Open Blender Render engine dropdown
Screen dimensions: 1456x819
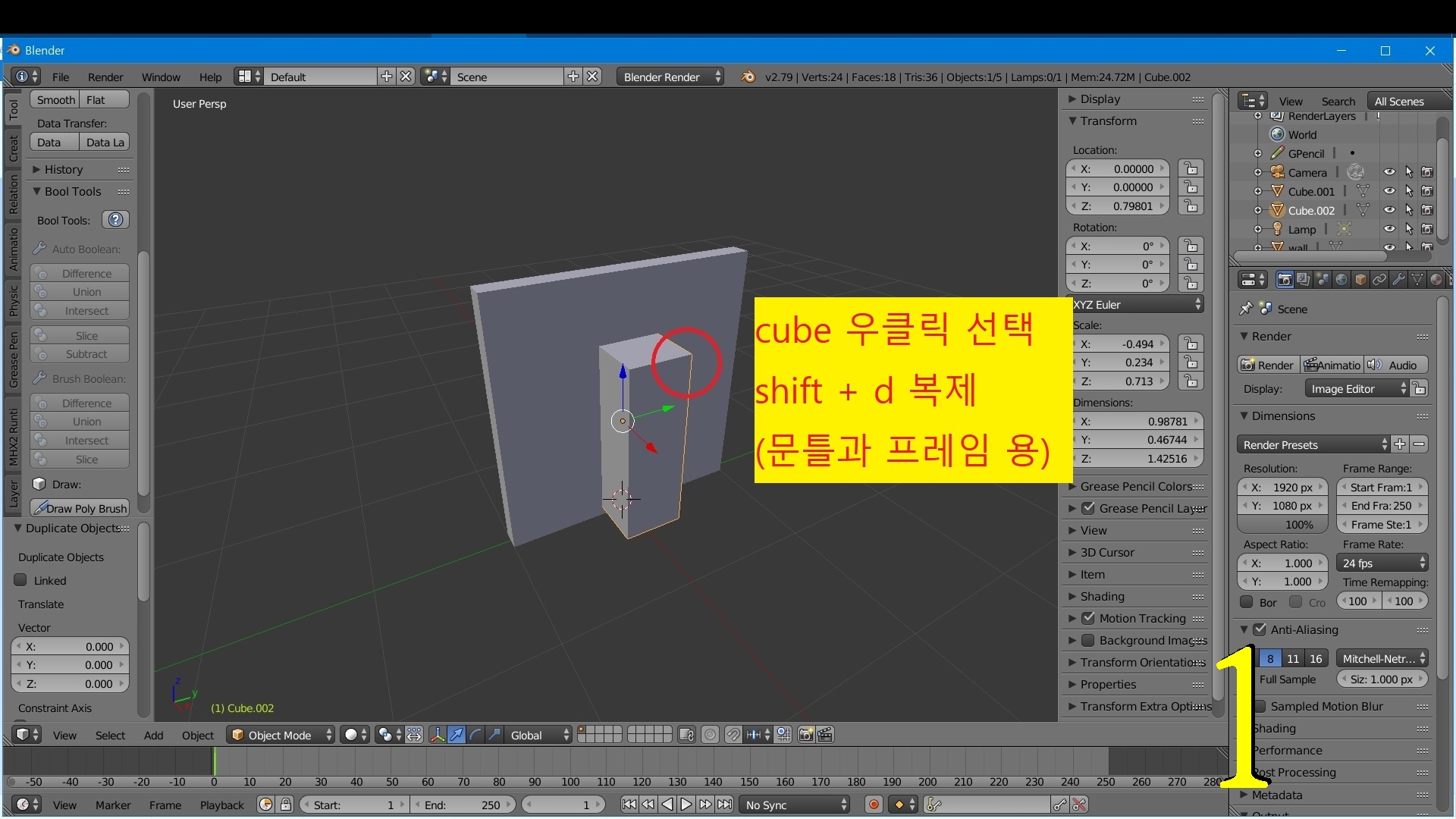coord(670,77)
